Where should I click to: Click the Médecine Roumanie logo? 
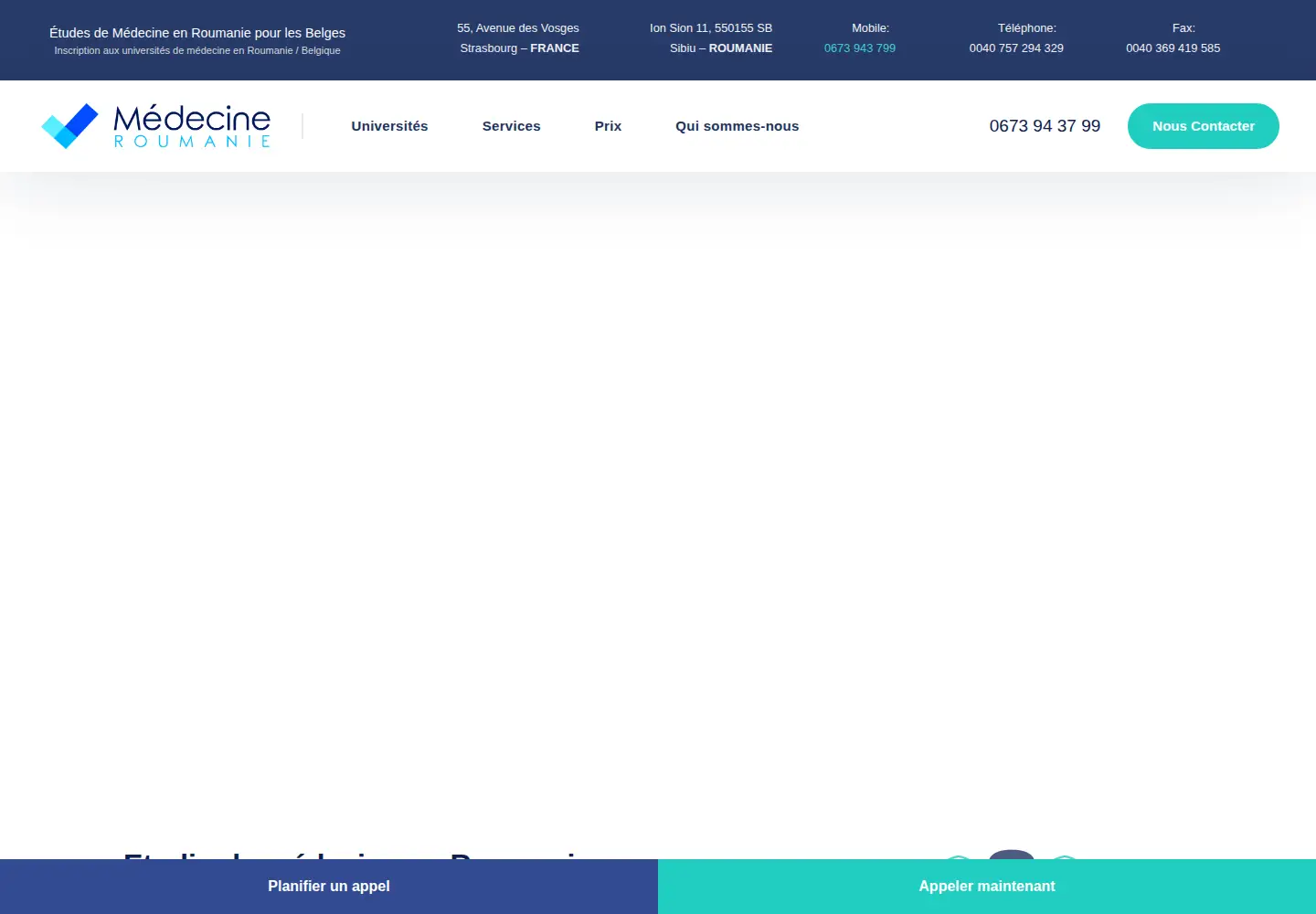coord(156,126)
